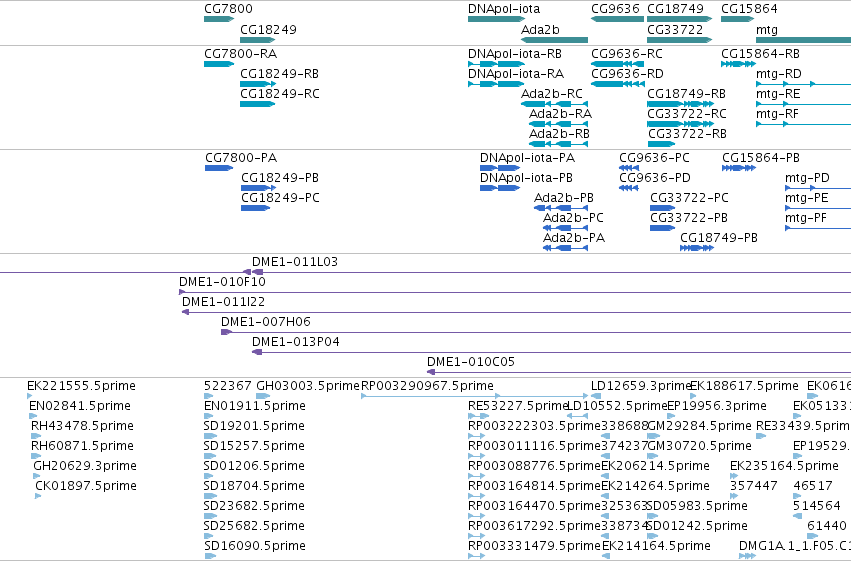Image resolution: width=851 pixels, height=561 pixels.
Task: Click protein Ada2b-PA
Action: point(566,248)
